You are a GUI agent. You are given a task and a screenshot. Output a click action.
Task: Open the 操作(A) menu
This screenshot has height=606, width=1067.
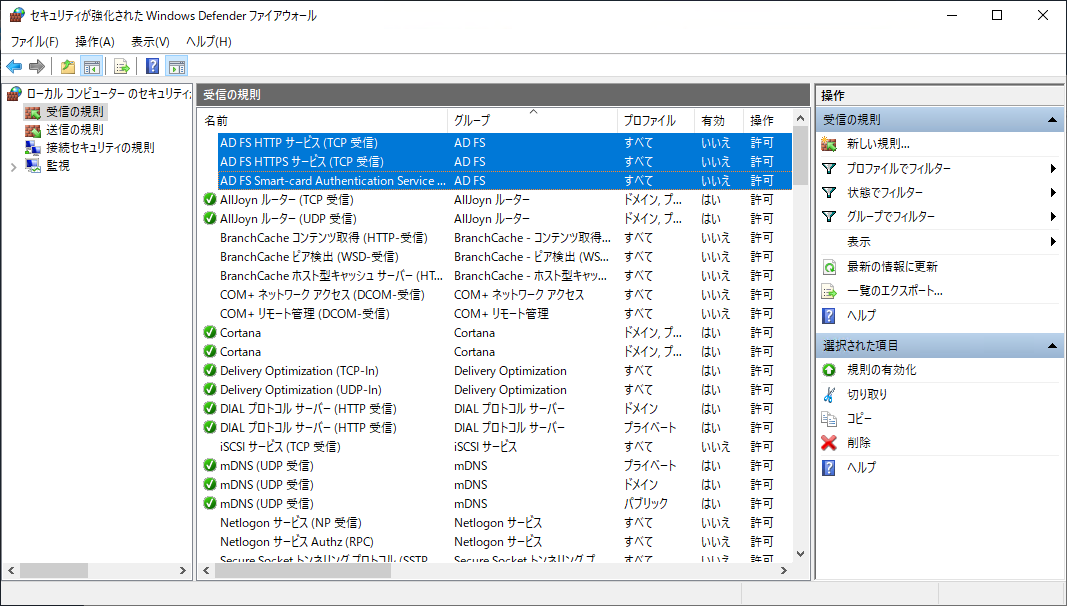click(x=95, y=41)
